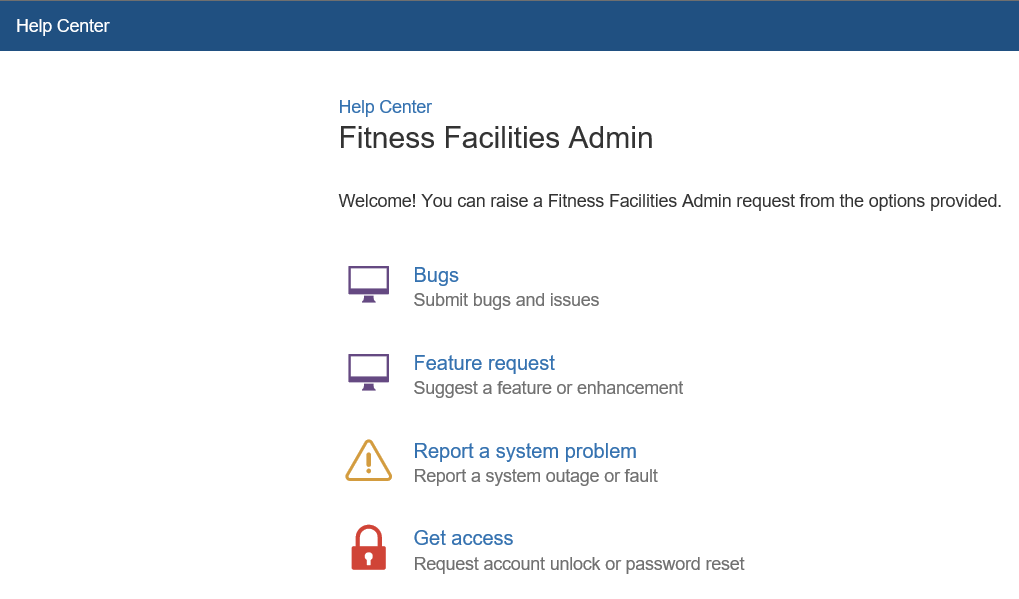This screenshot has height=599, width=1019.
Task: Click the Fitness Facilities Admin page heading
Action: [x=496, y=137]
